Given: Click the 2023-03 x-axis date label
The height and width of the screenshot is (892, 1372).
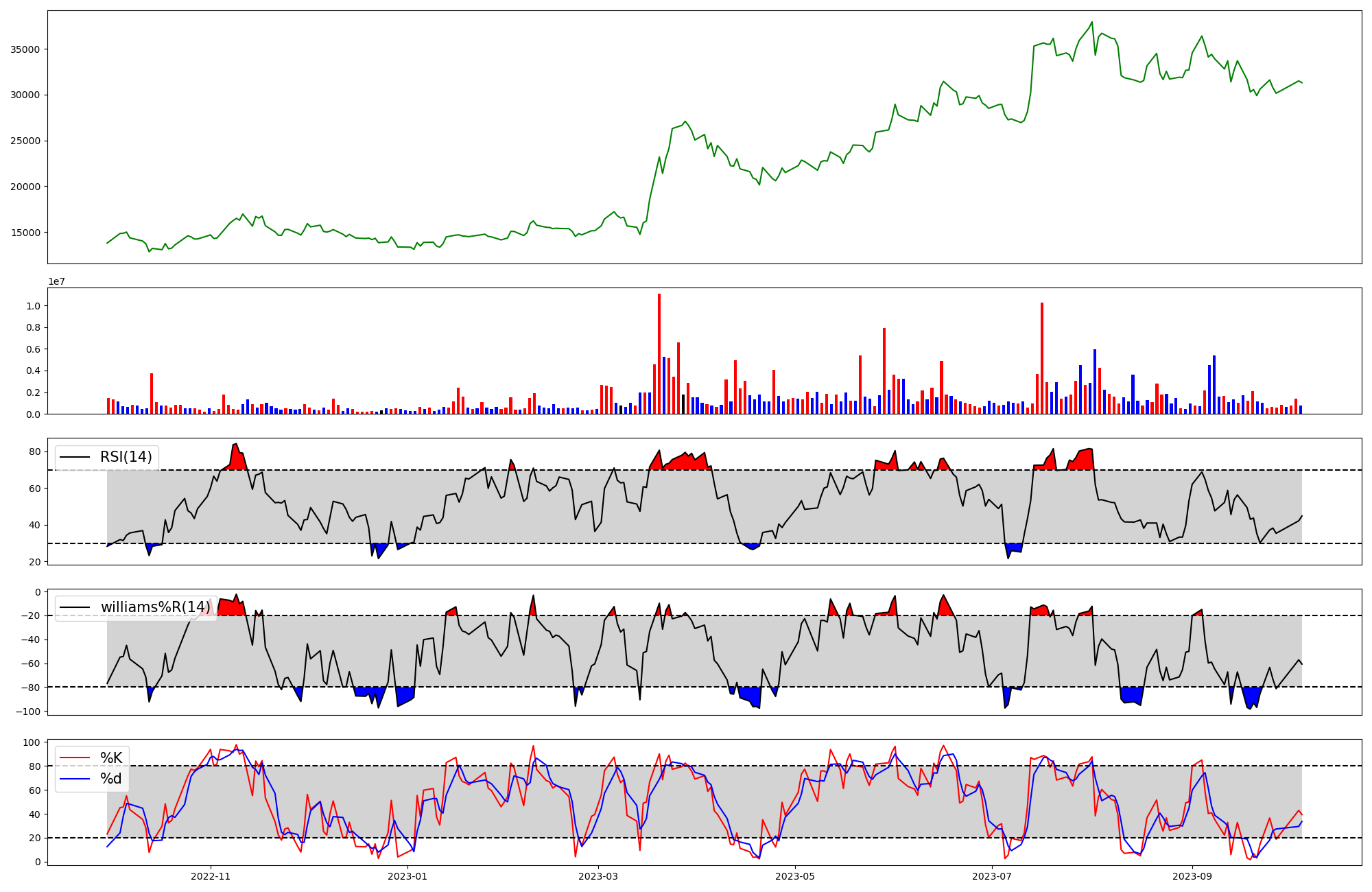Looking at the screenshot, I should [598, 876].
